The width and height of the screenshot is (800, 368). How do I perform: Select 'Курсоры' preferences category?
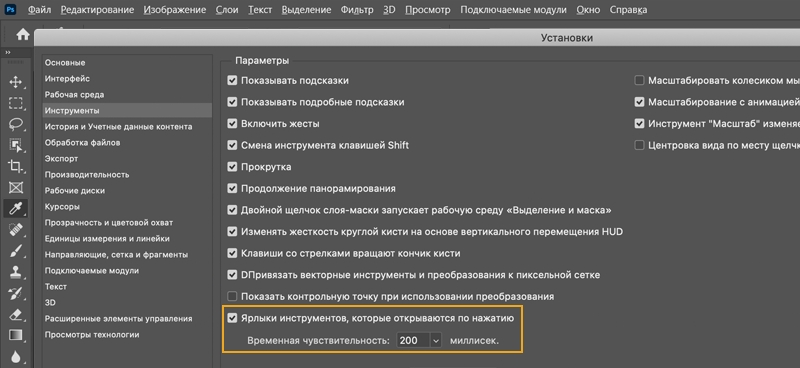(127, 206)
